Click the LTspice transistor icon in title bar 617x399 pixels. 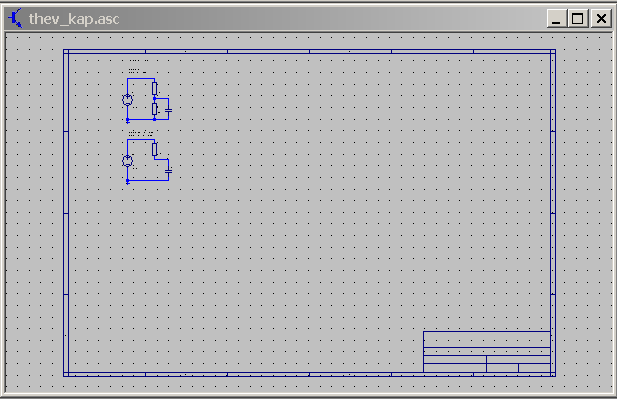(15, 18)
